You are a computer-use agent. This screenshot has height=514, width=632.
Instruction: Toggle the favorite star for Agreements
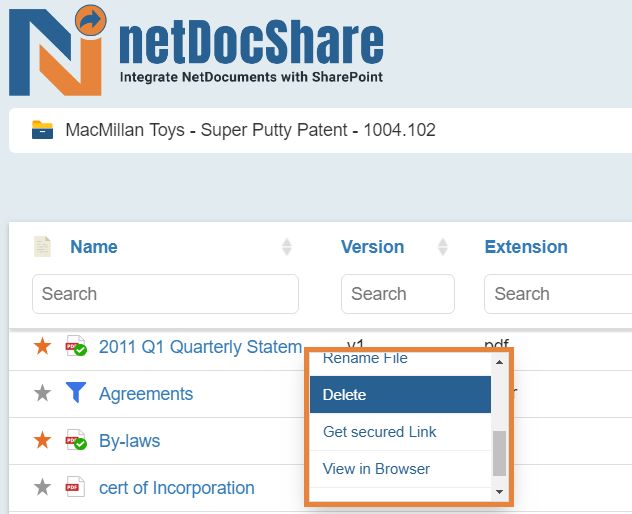click(x=42, y=393)
